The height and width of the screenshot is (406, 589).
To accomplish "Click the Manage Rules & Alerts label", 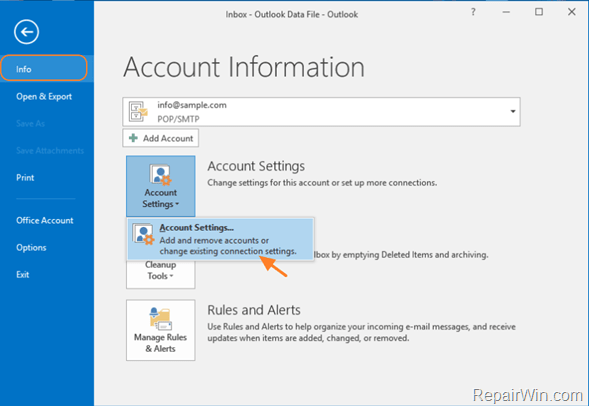I will pos(160,343).
